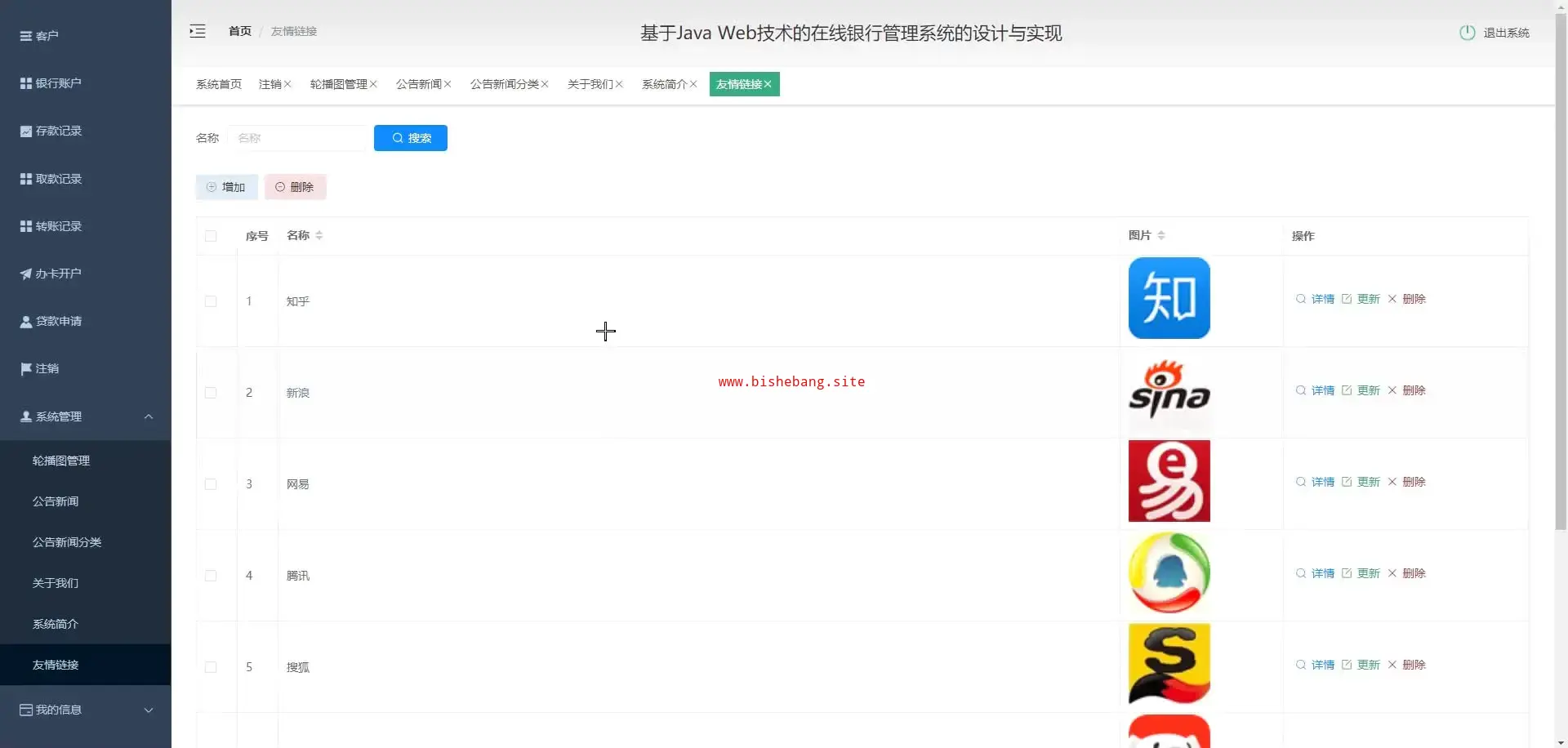Screen dimensions: 1568x748
Task: Switch to the 轮播图管理 tab
Action: coord(338,84)
